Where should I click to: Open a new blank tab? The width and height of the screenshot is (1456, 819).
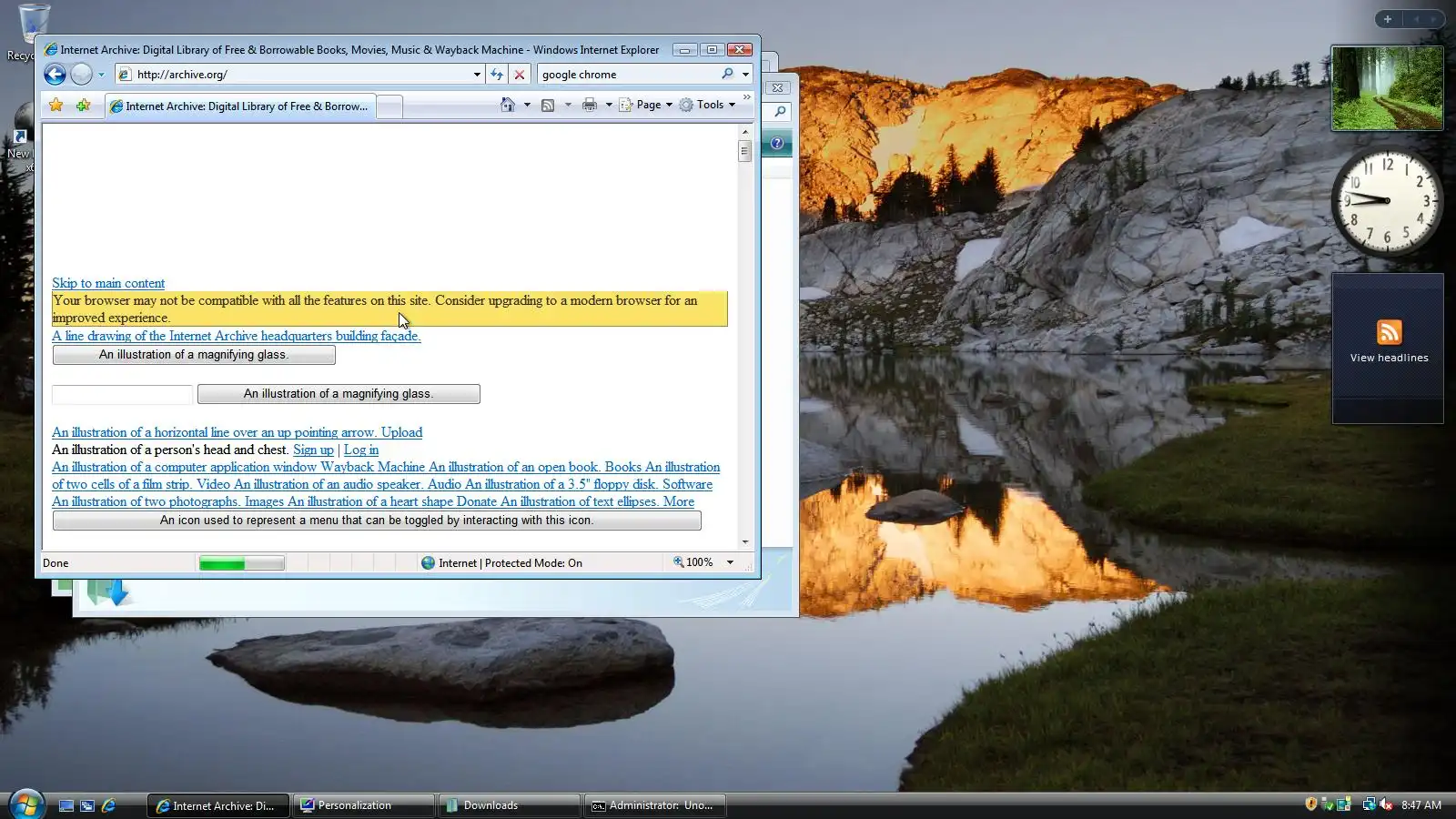tap(389, 106)
